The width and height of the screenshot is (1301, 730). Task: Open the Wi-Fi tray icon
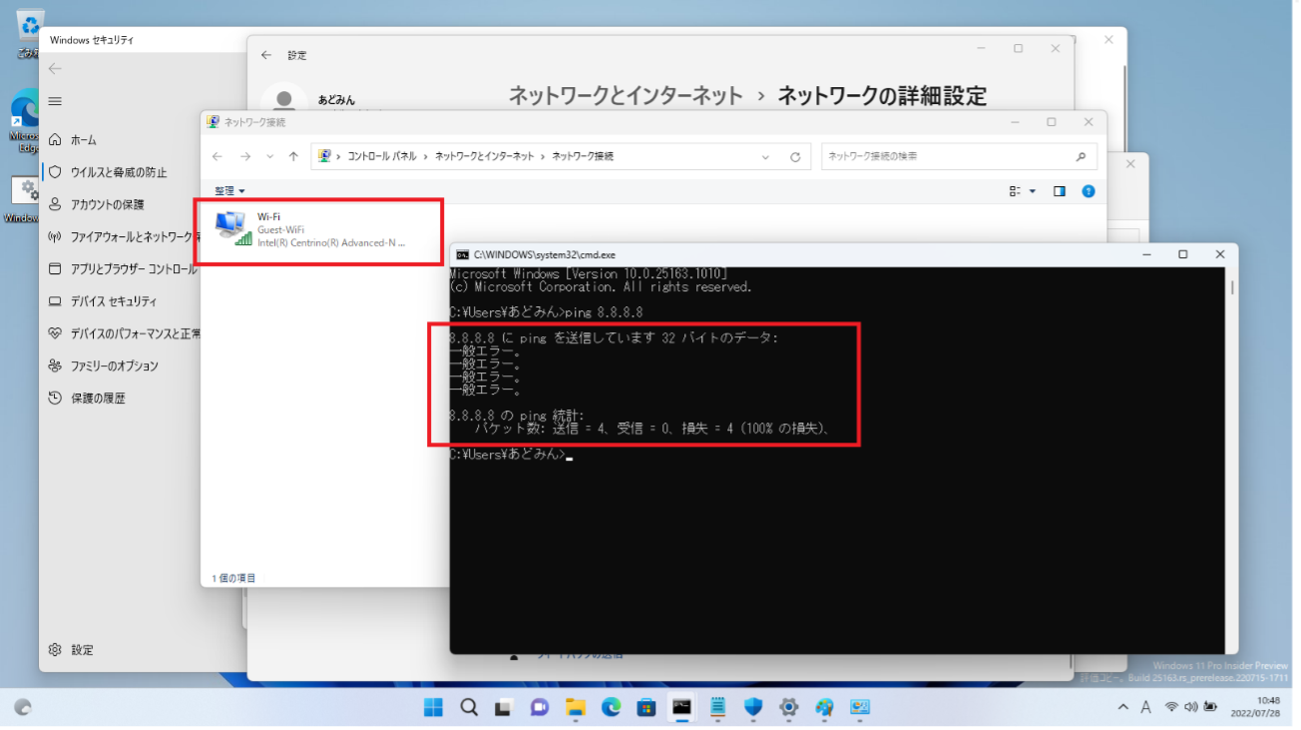(1171, 708)
